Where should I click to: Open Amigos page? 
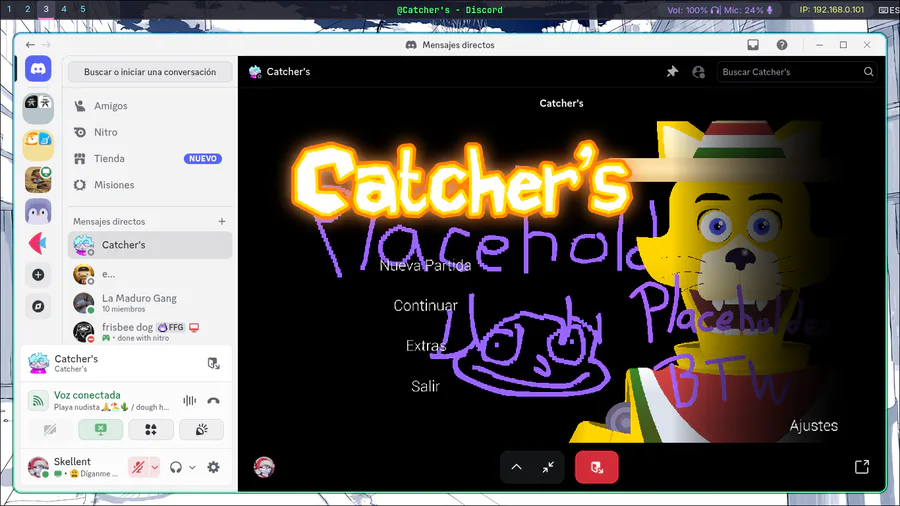click(150, 106)
